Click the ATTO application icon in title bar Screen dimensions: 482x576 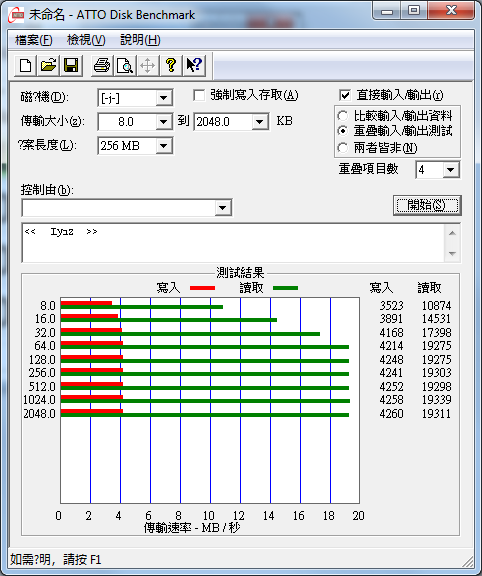pos(16,15)
